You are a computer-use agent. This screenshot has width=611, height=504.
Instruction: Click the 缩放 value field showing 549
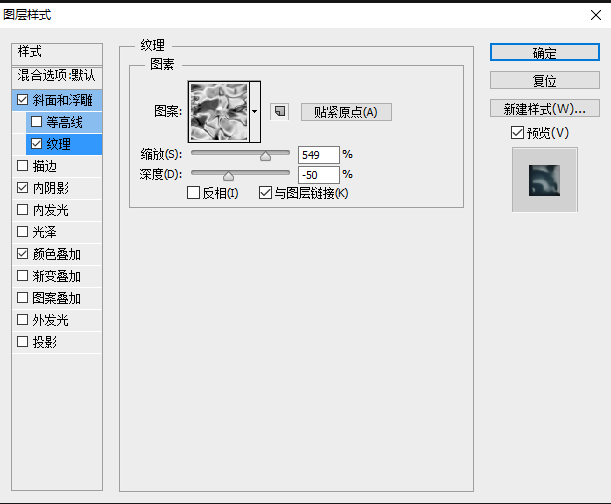[318, 155]
